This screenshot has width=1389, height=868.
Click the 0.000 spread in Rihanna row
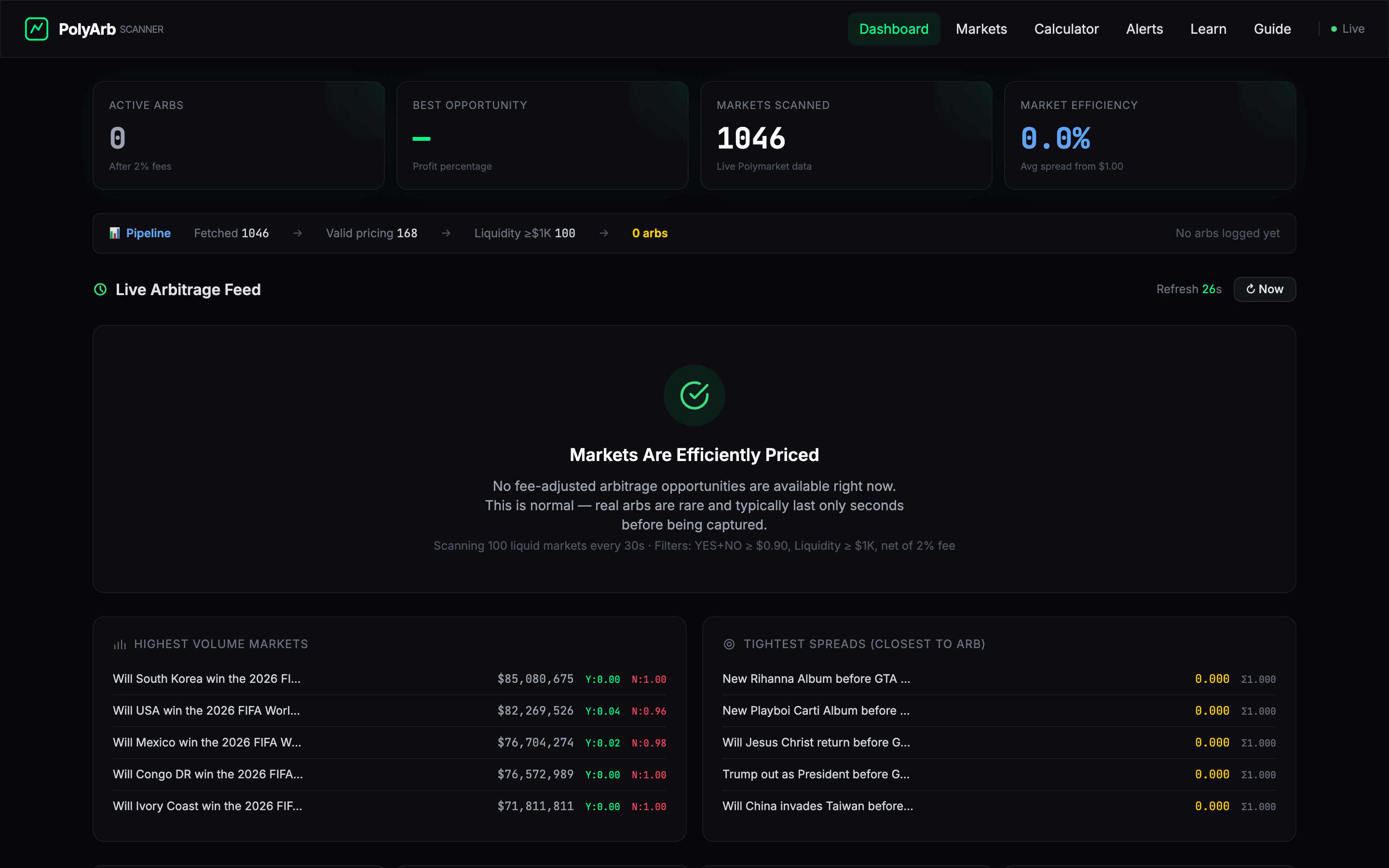(1212, 679)
